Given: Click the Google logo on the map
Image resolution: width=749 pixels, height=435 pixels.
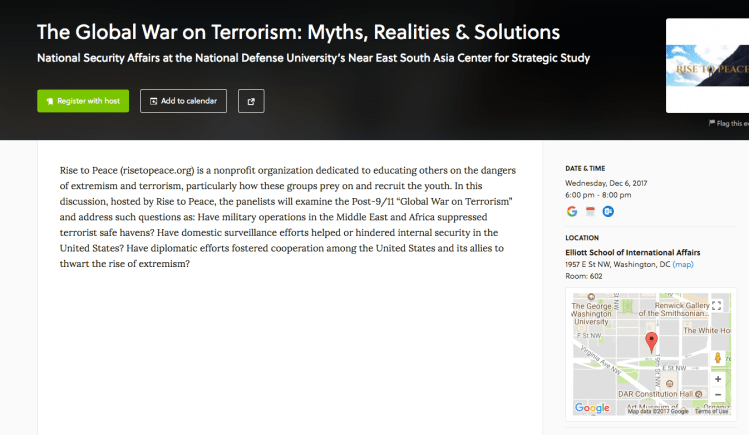Looking at the screenshot, I should click(591, 408).
